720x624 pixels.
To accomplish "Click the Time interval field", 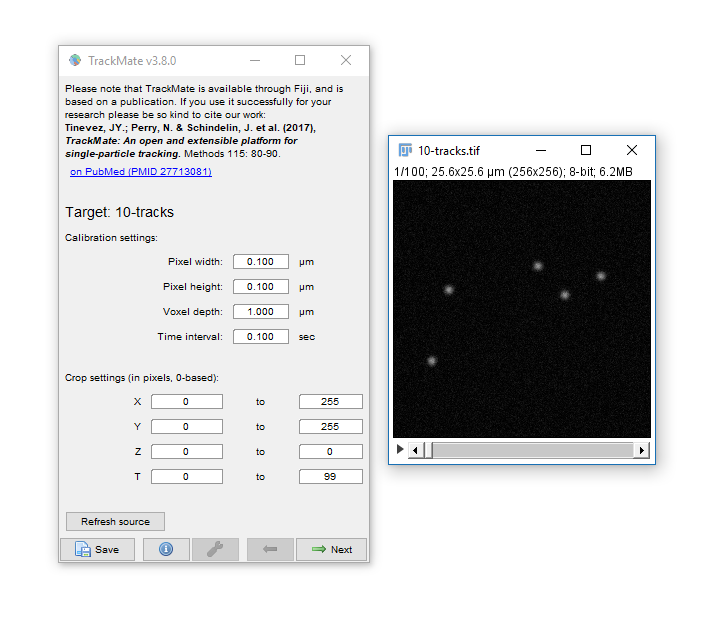I will 260,337.
